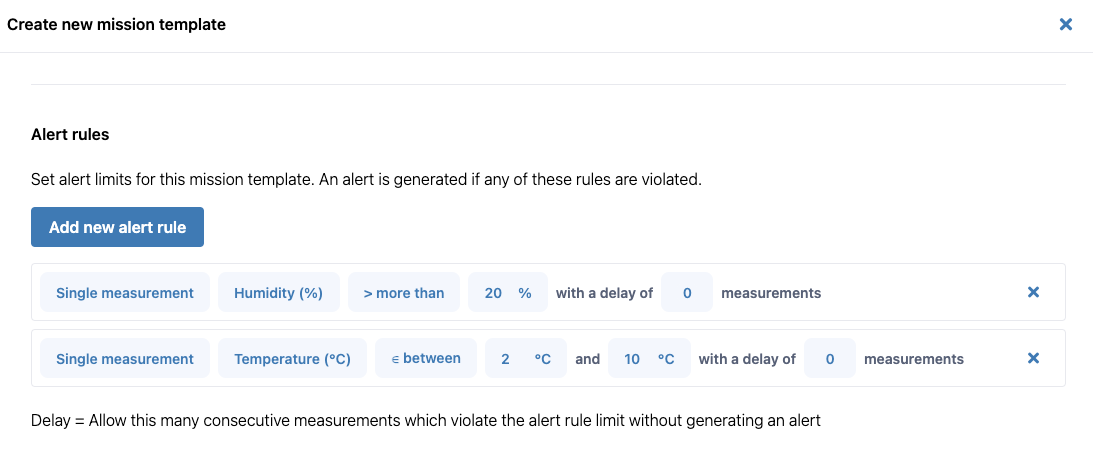The image size is (1093, 473).
Task: Open the Temperature (°C) parameter dropdown
Action: point(292,359)
